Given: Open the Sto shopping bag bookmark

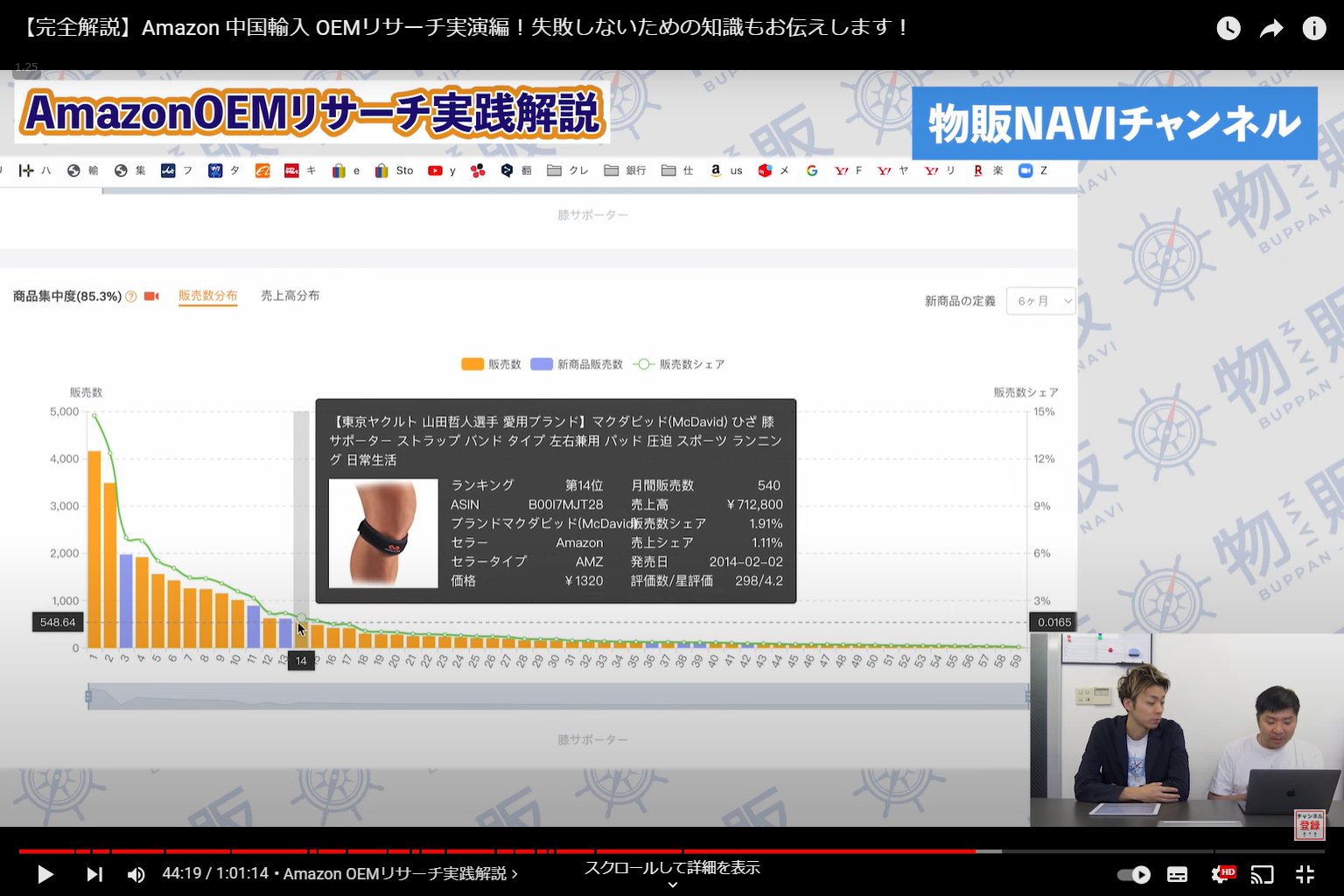Looking at the screenshot, I should [394, 171].
